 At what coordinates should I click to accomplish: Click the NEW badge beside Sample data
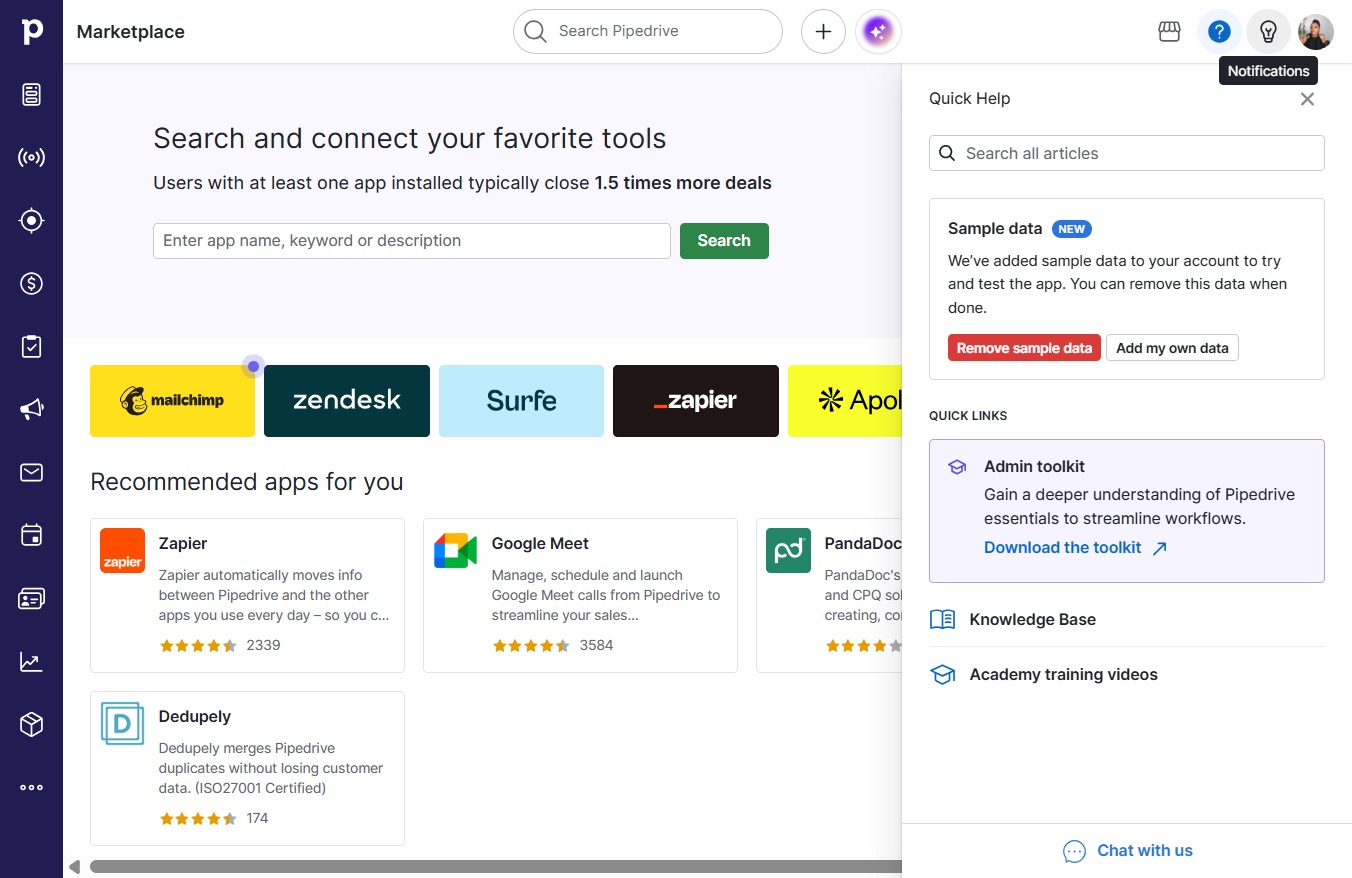1071,229
